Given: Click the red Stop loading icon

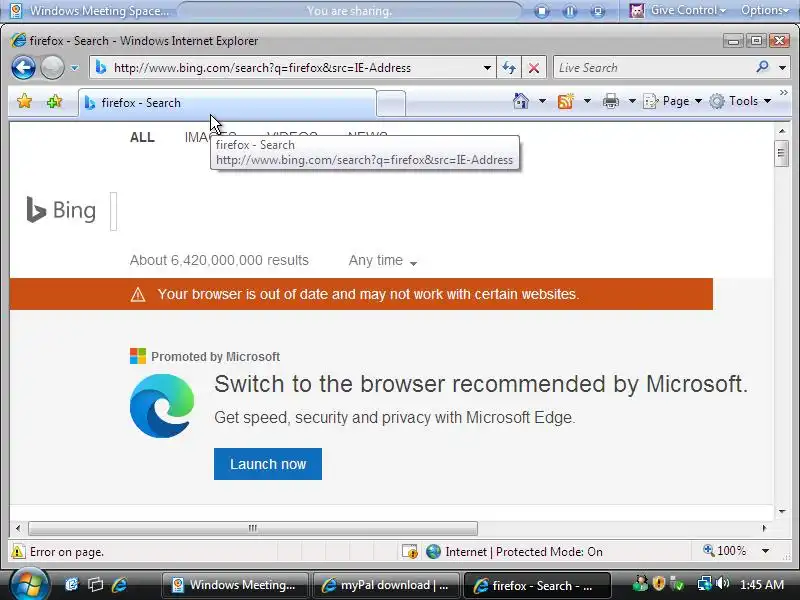Looking at the screenshot, I should click(534, 68).
